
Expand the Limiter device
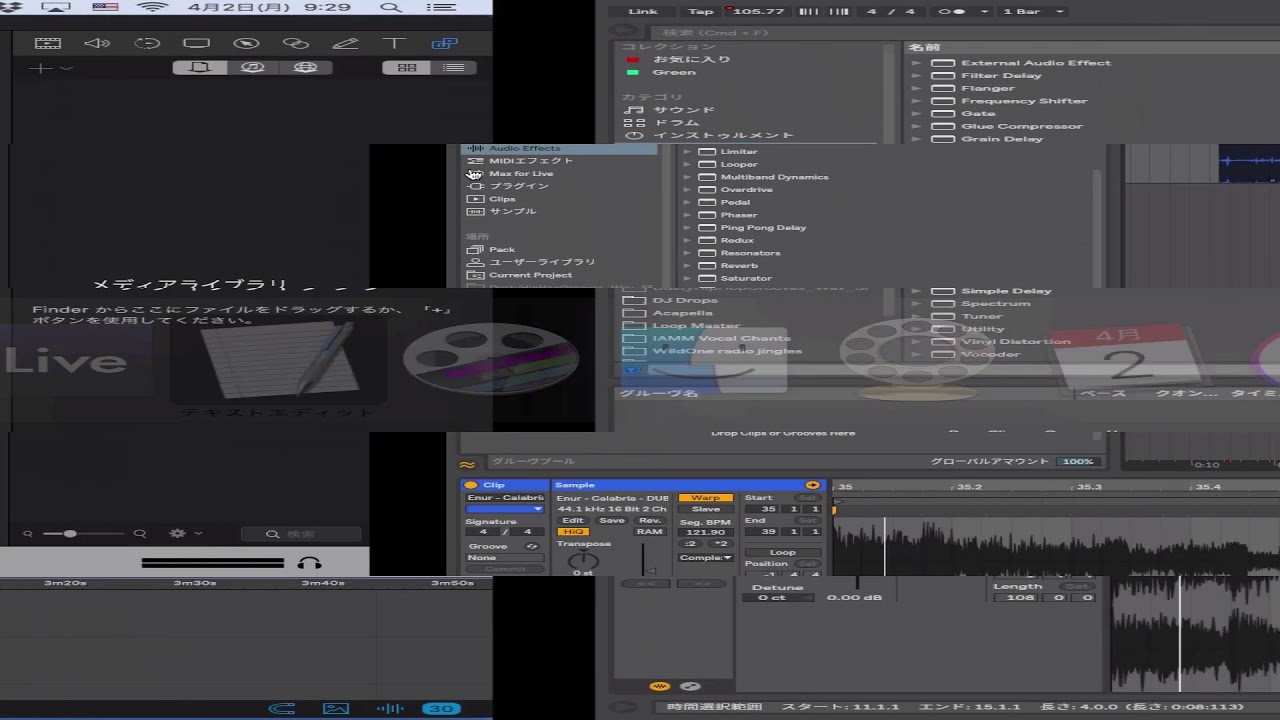click(x=686, y=152)
